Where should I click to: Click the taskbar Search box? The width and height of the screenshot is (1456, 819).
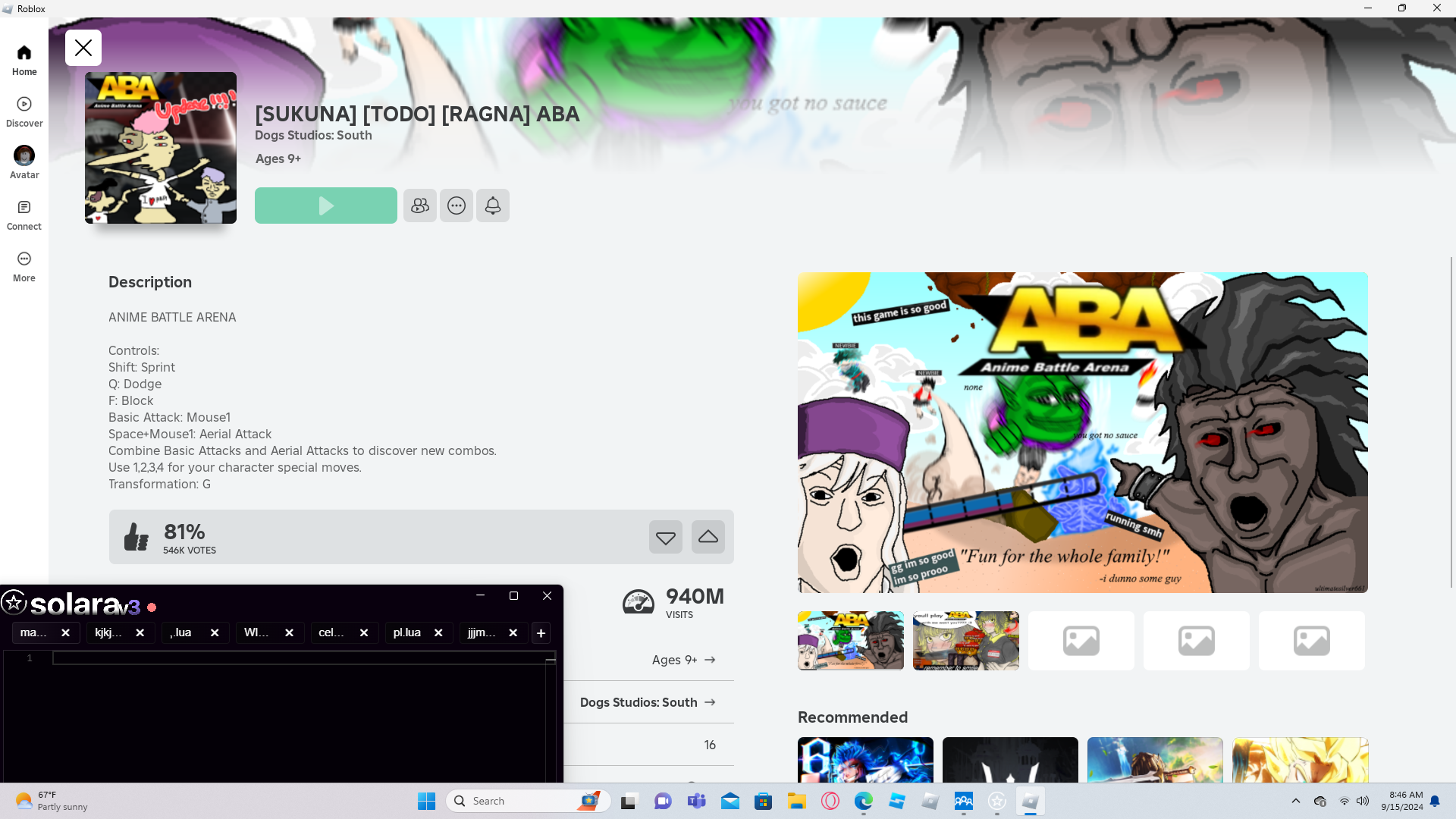[529, 801]
